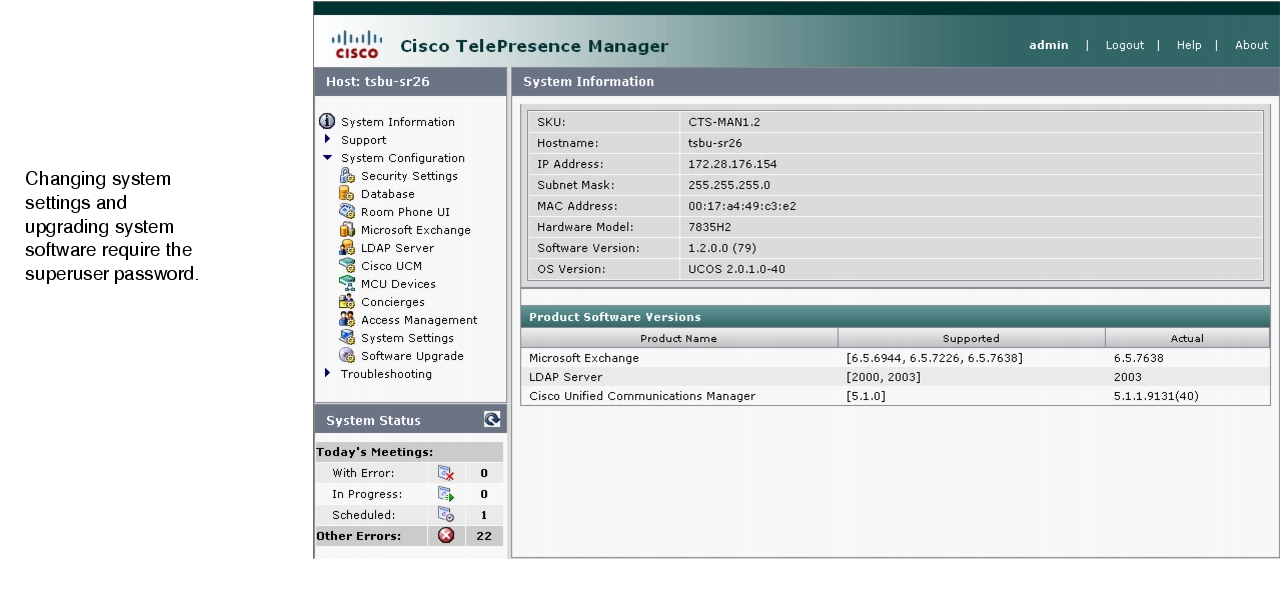The width and height of the screenshot is (1280, 599).
Task: Click the Cisco logo
Action: [357, 45]
